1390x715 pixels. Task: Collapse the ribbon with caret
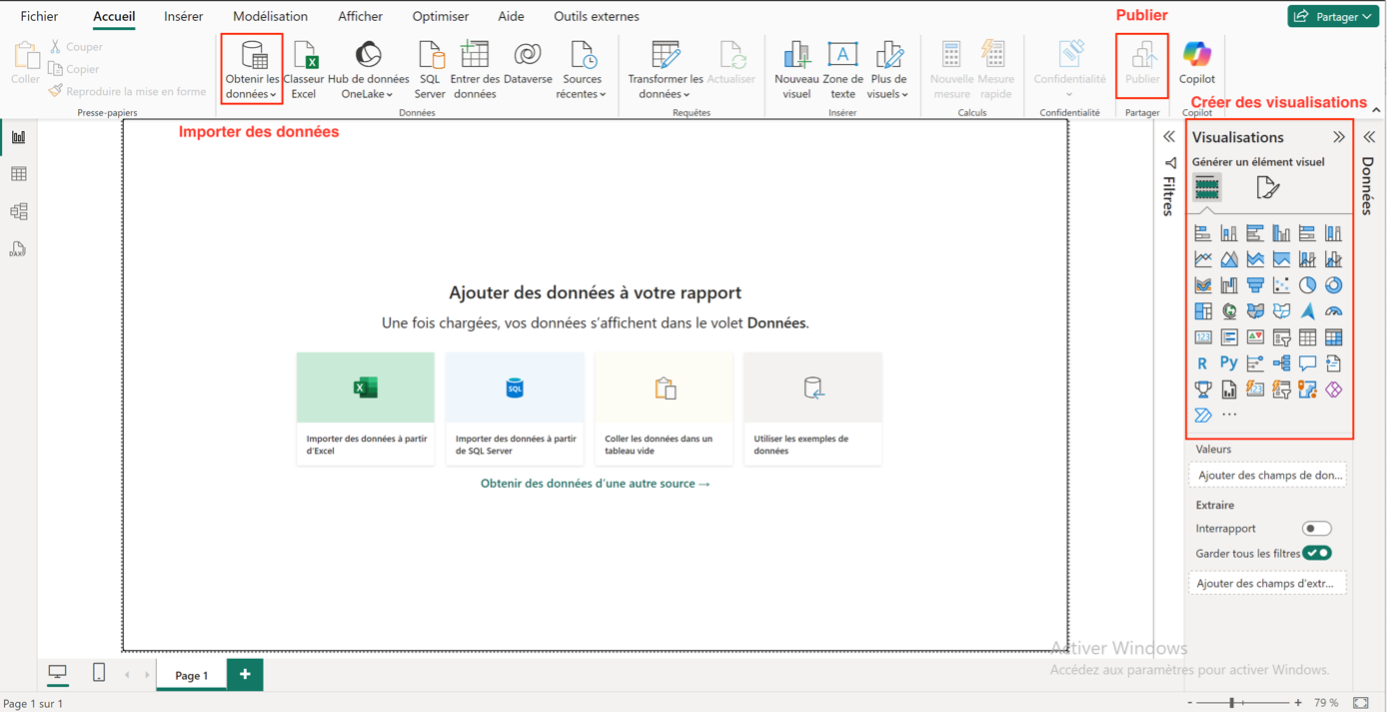click(1376, 110)
